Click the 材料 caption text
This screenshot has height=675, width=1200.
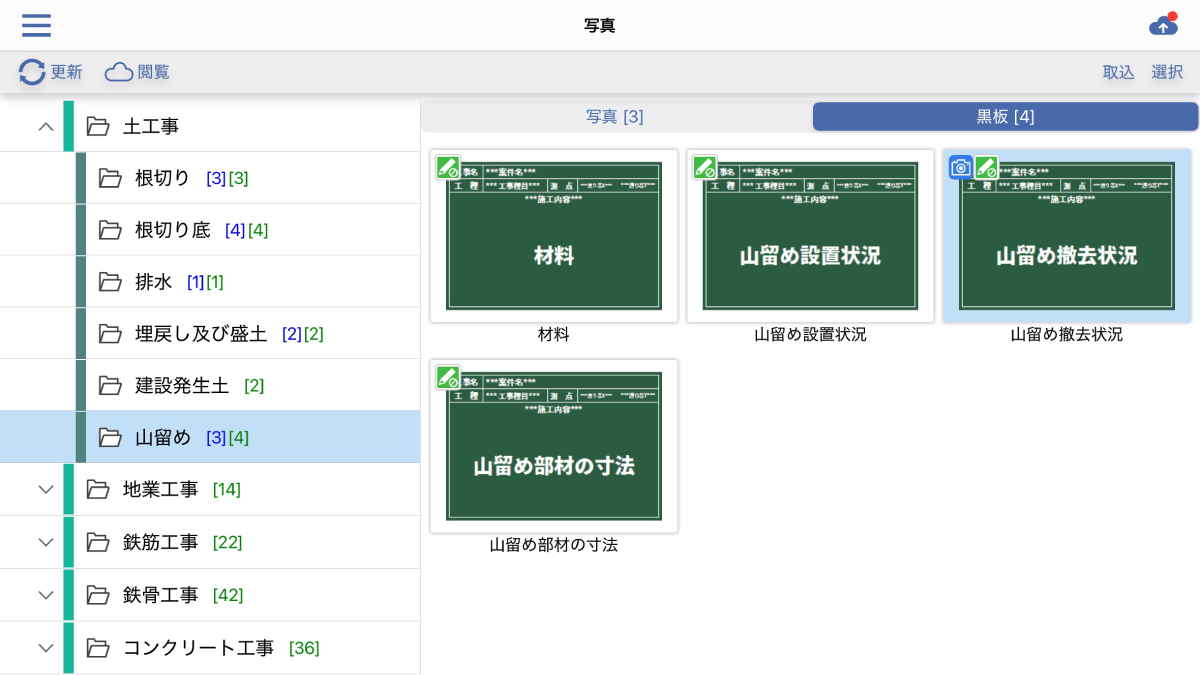coord(554,335)
